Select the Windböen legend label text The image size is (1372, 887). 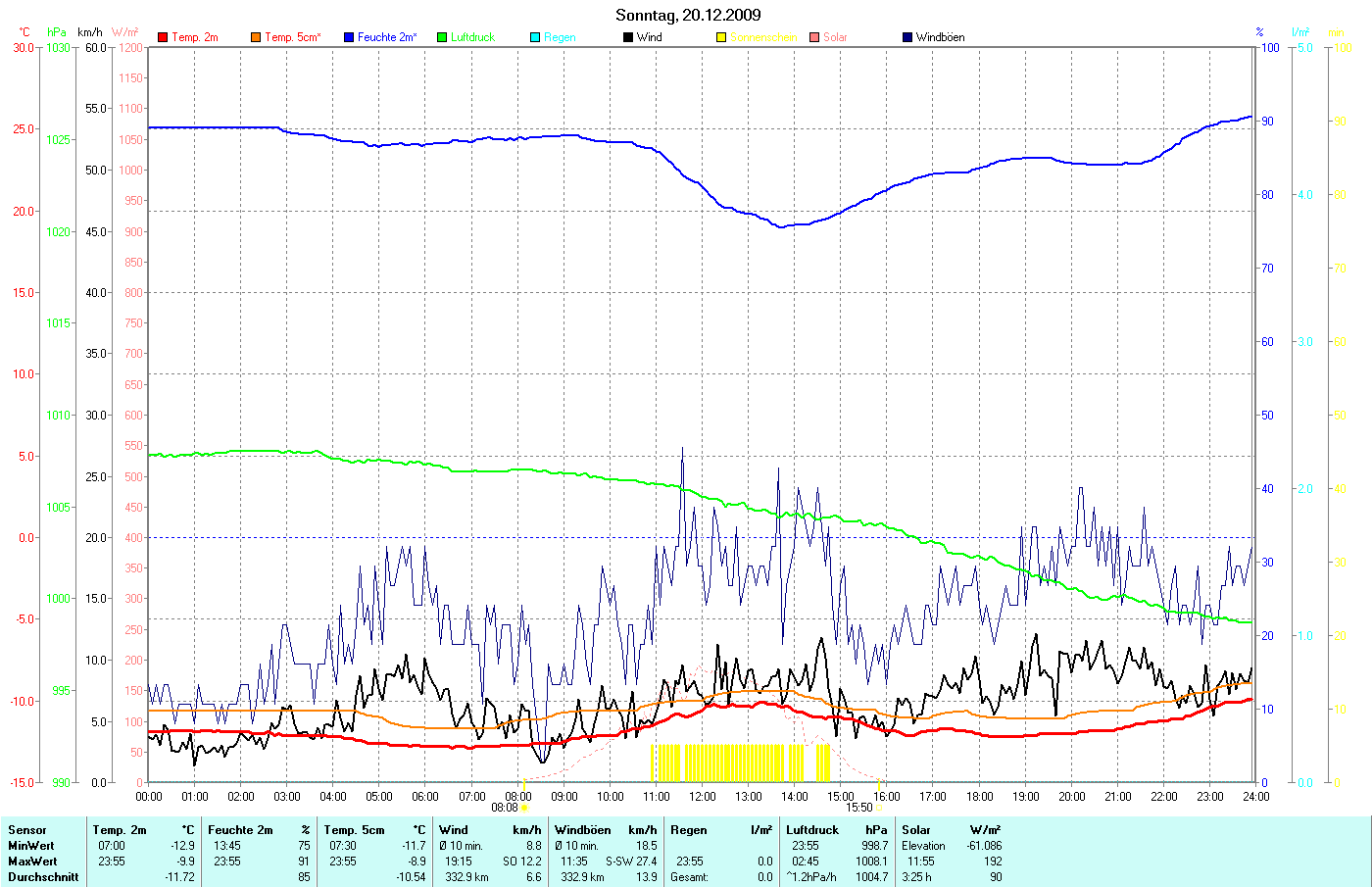point(940,37)
